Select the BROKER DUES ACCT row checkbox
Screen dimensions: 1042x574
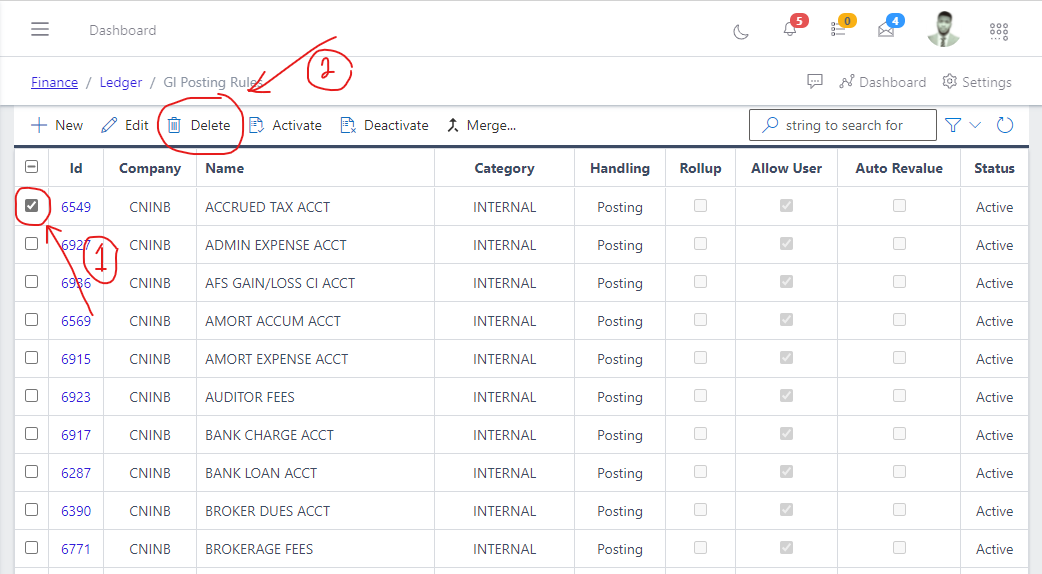[x=31, y=510]
